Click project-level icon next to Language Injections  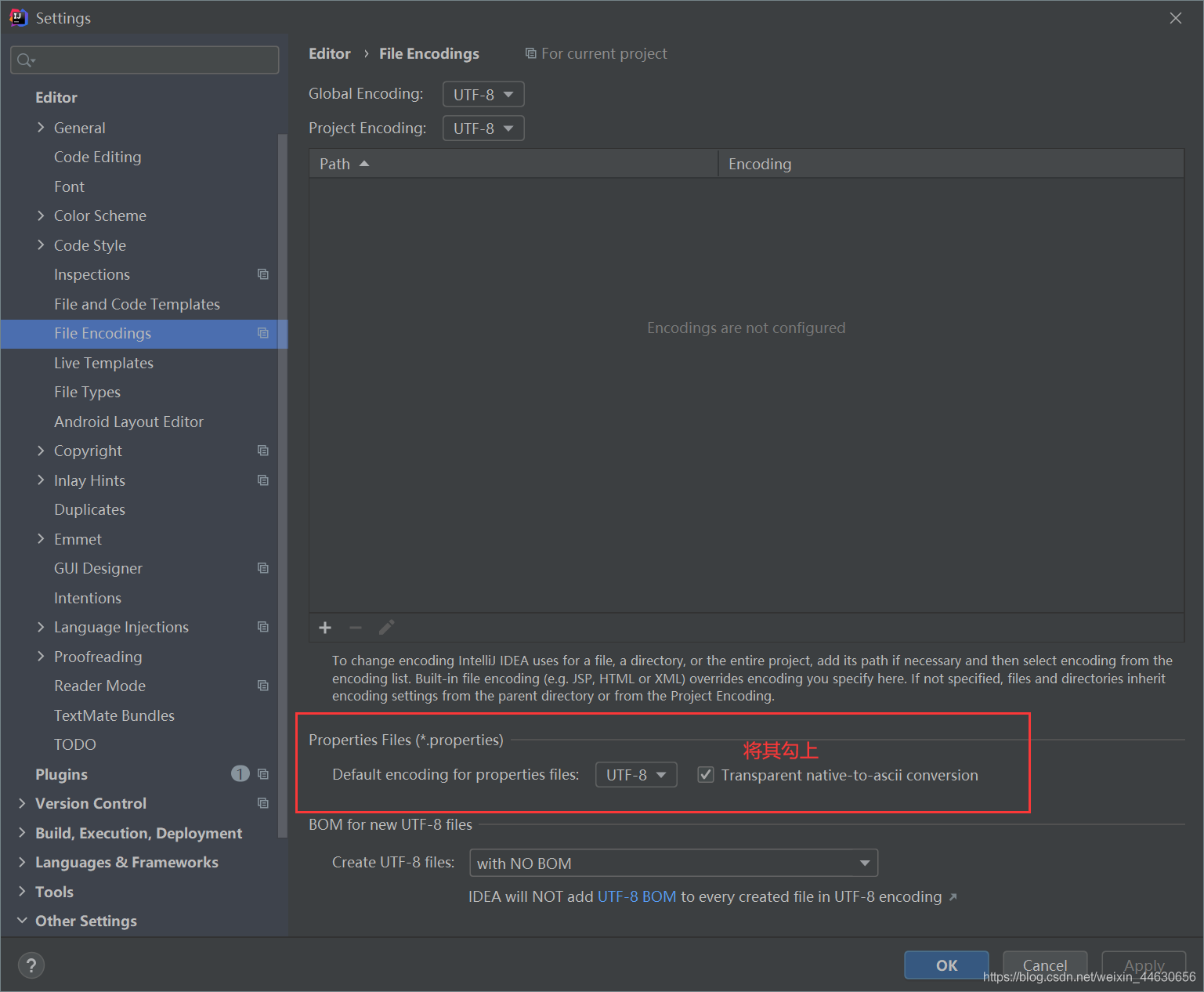coord(263,627)
